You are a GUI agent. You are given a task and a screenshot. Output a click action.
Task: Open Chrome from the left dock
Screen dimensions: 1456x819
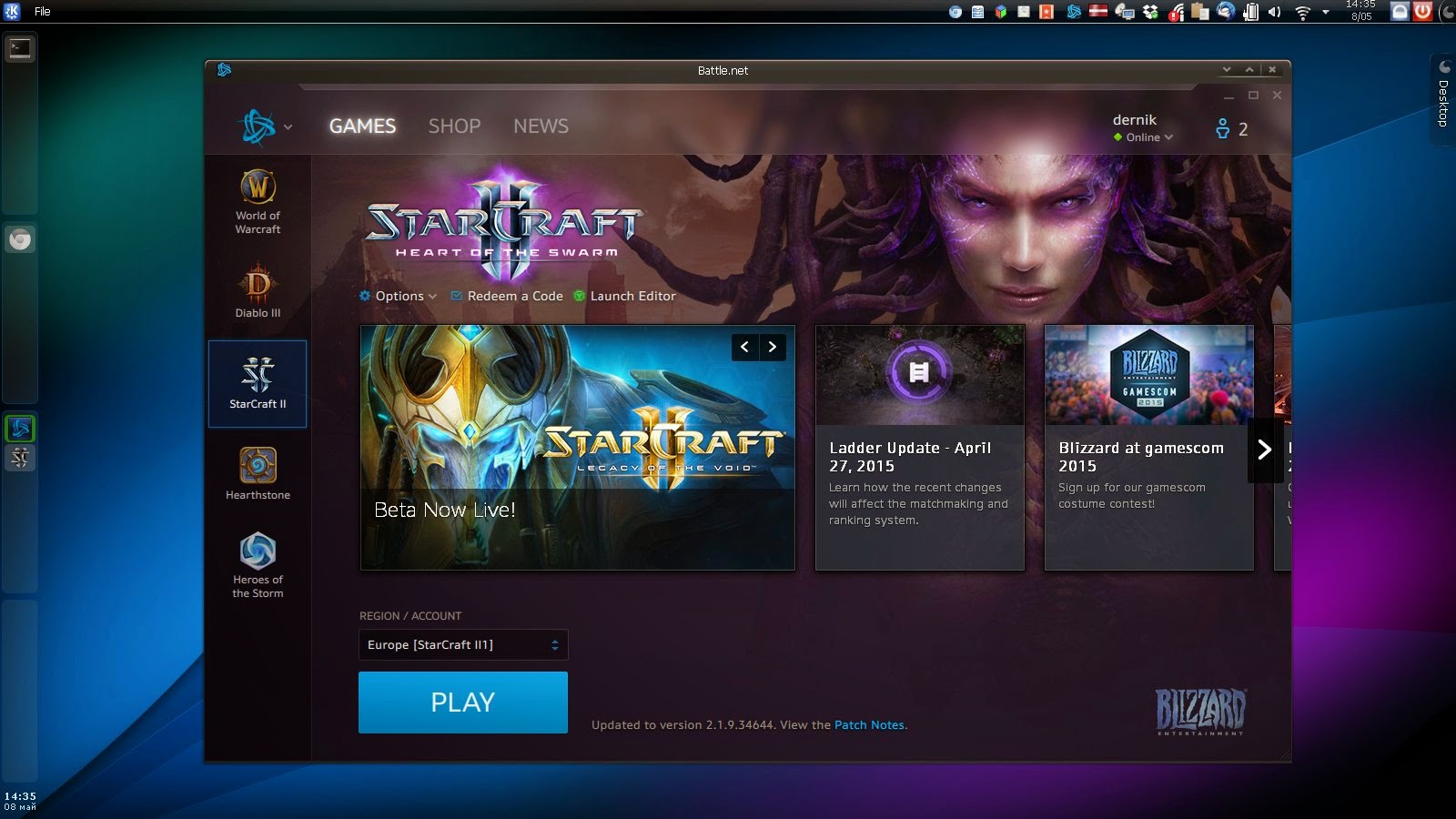[20, 239]
